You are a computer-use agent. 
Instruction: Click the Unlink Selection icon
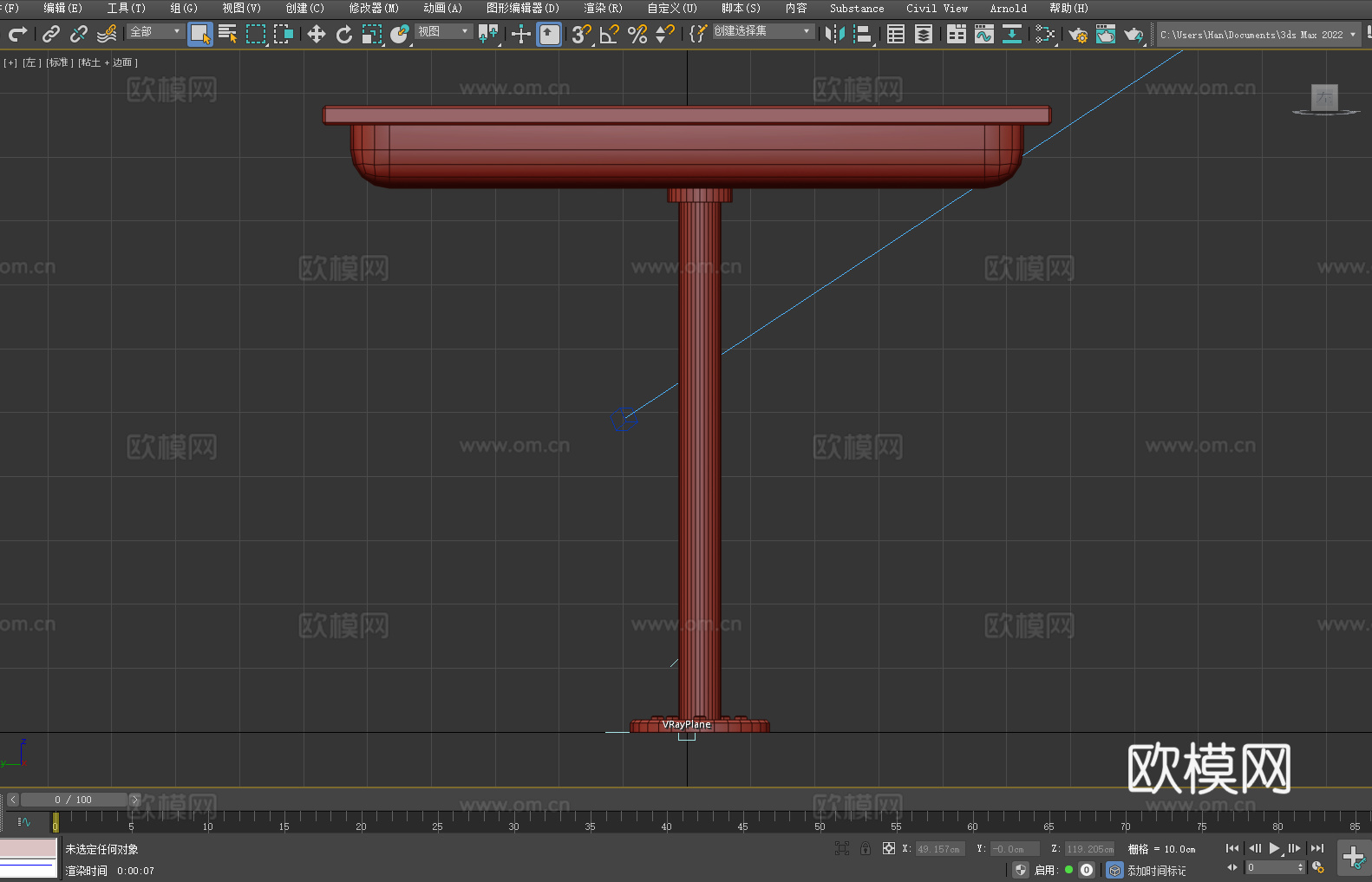point(79,35)
